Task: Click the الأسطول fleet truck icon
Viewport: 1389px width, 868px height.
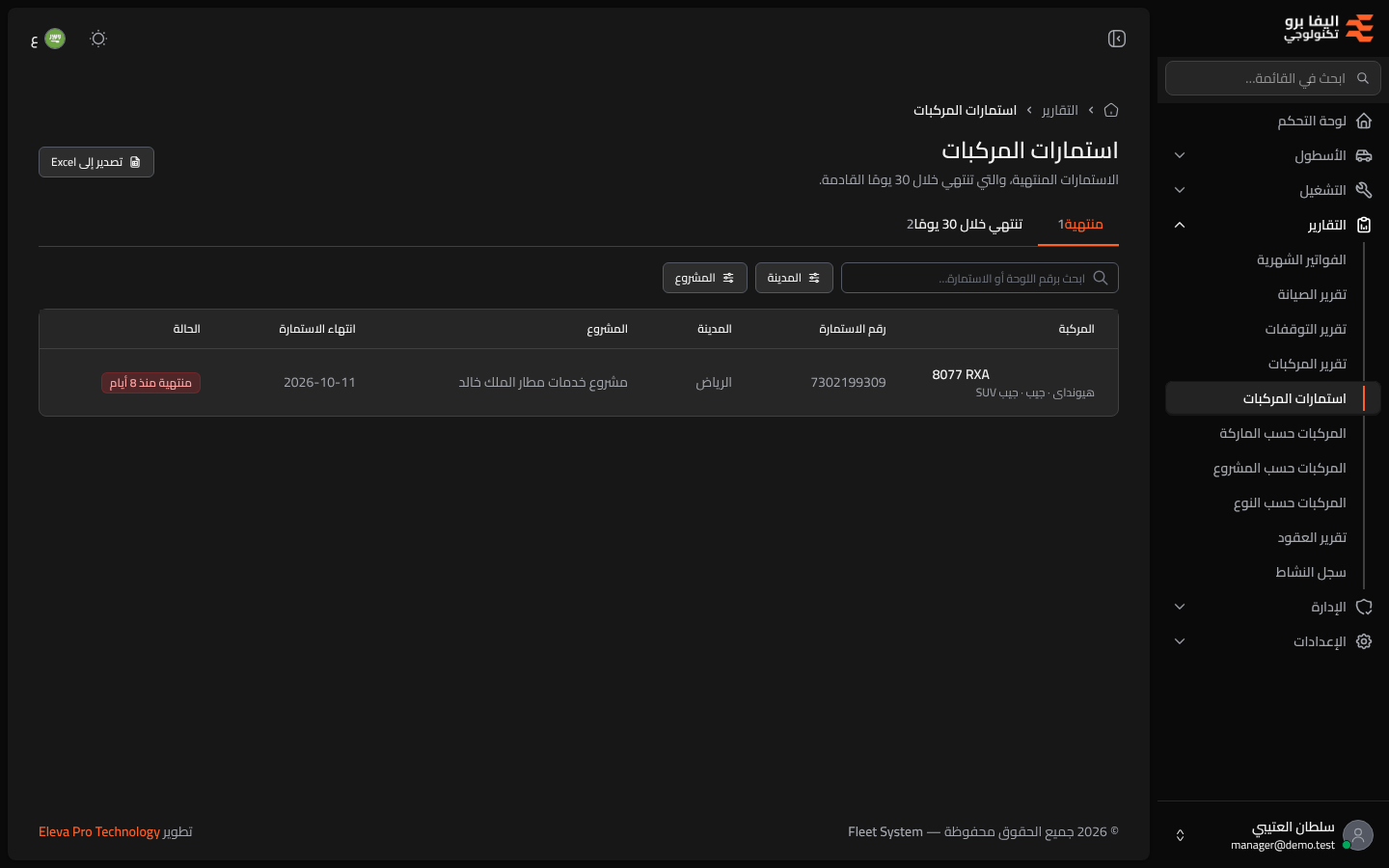Action: [x=1364, y=155]
